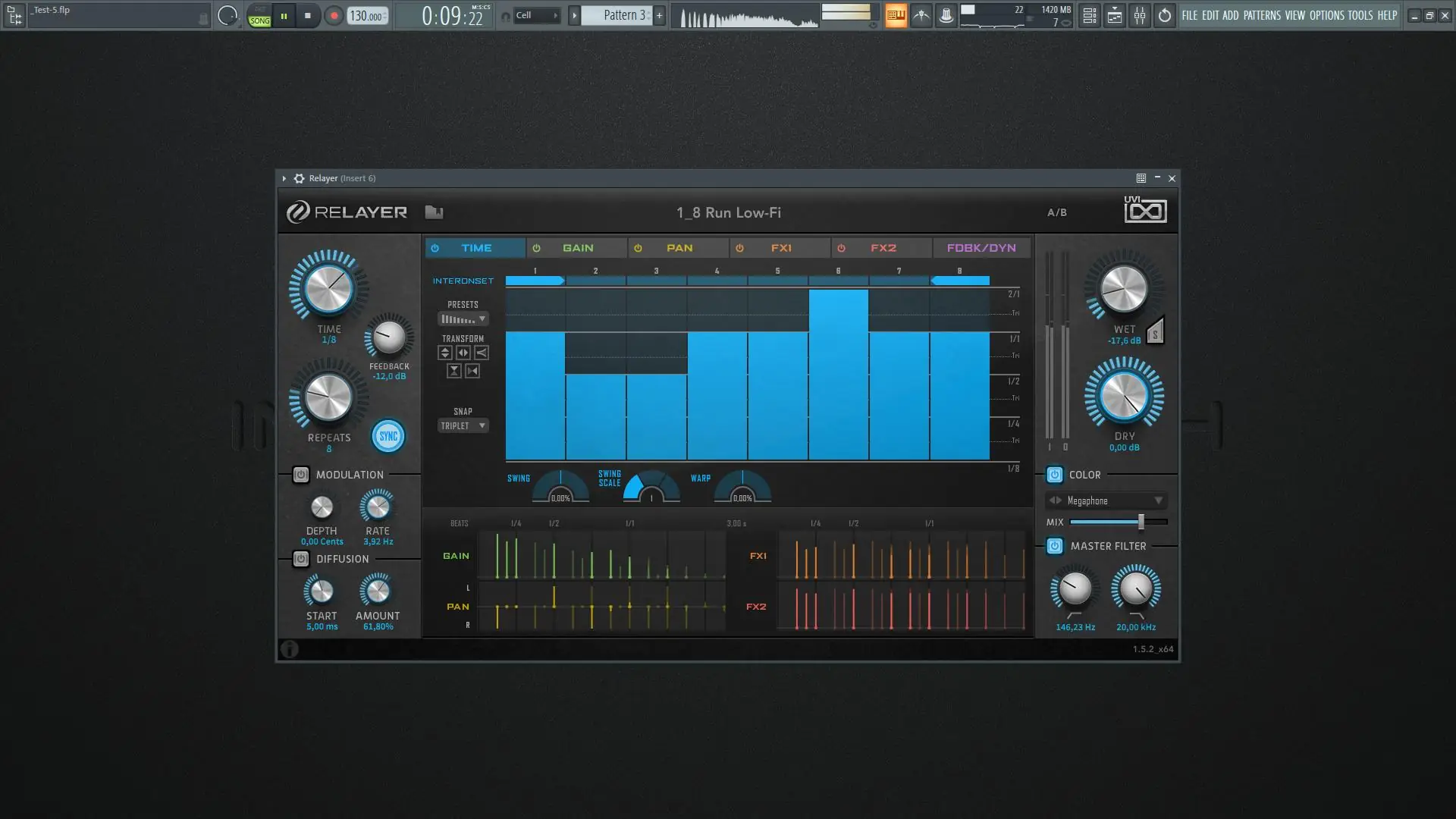Click the stop playback button
This screenshot has height=819, width=1456.
click(x=307, y=15)
